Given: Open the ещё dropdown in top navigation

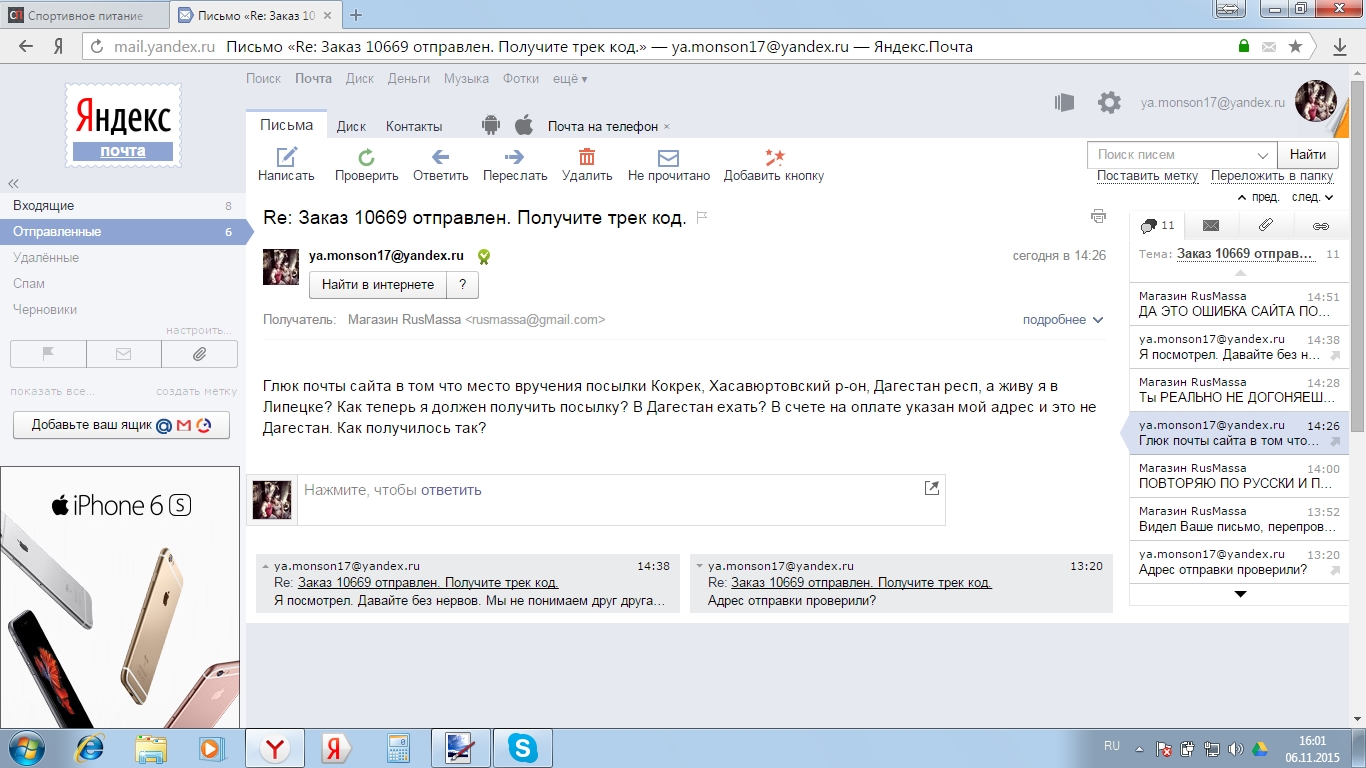Looking at the screenshot, I should tap(570, 79).
